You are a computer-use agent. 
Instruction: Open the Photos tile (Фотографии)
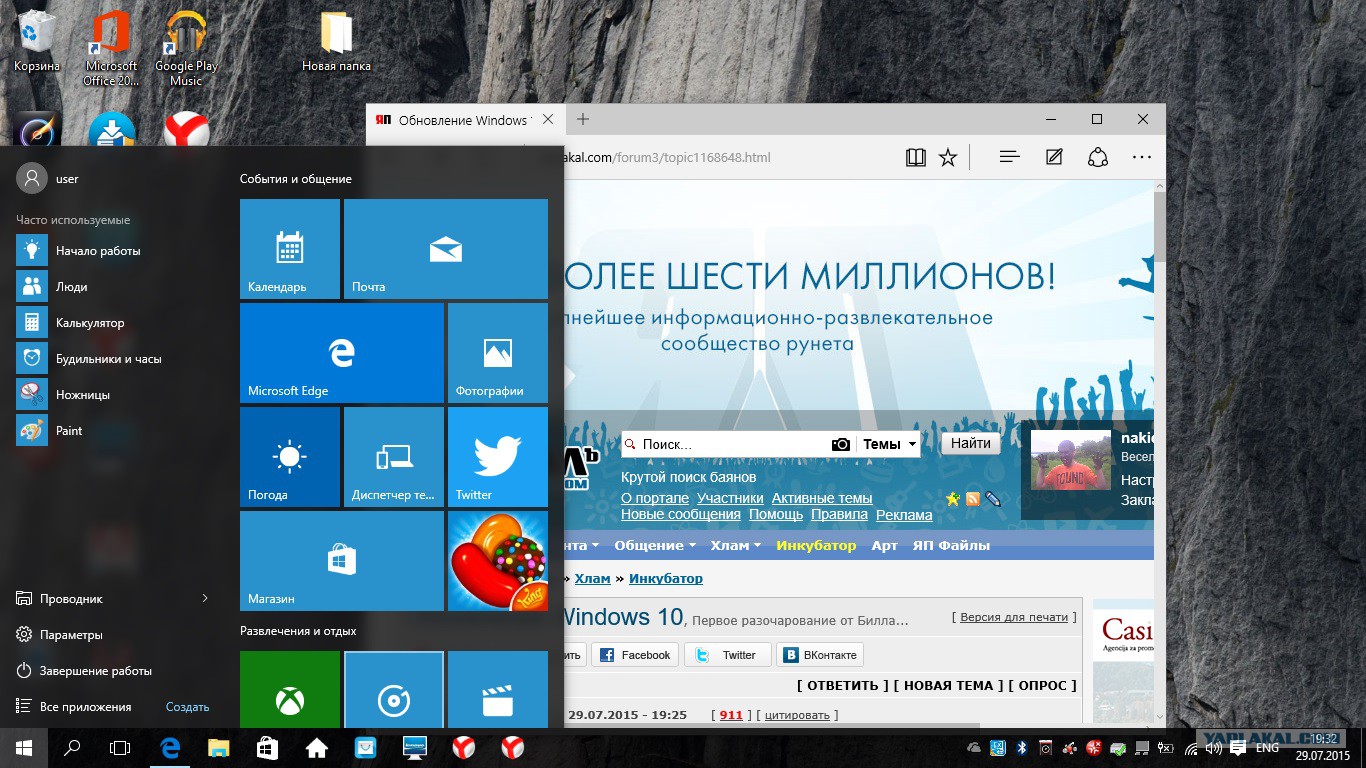pos(498,353)
